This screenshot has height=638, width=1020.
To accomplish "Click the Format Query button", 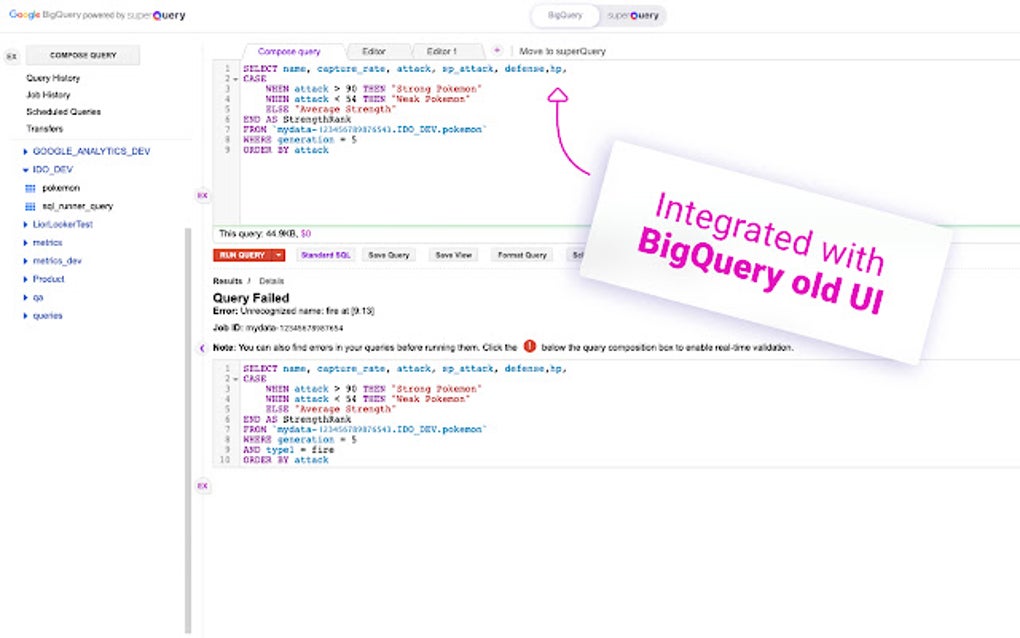I will pos(521,255).
